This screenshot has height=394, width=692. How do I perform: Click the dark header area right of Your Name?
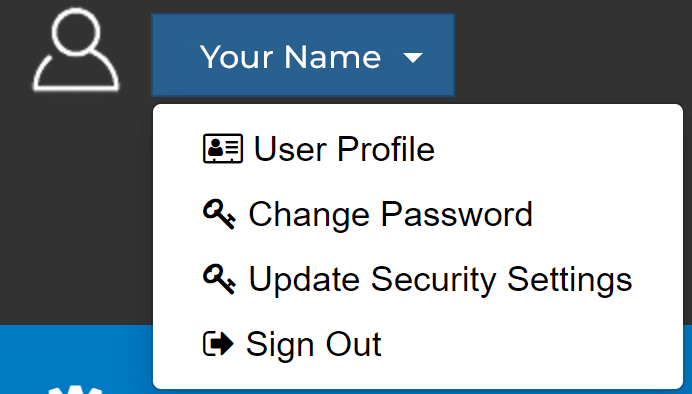(x=569, y=53)
